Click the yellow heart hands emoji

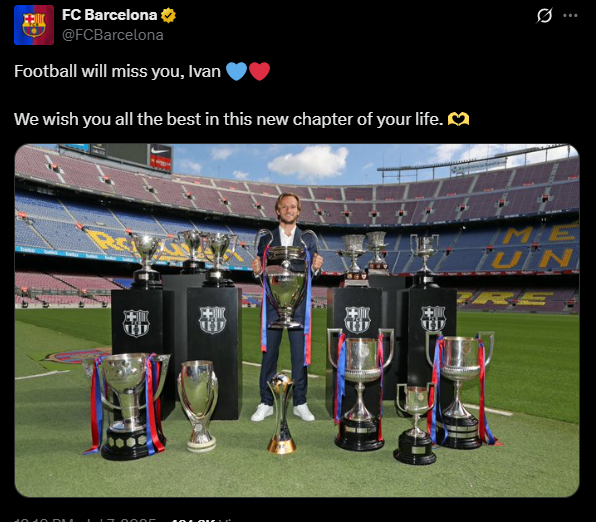458,119
